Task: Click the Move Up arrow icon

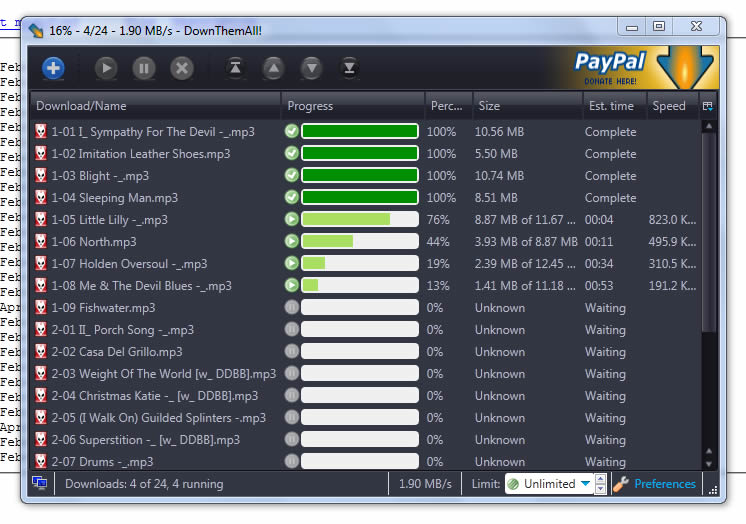Action: pyautogui.click(x=273, y=68)
